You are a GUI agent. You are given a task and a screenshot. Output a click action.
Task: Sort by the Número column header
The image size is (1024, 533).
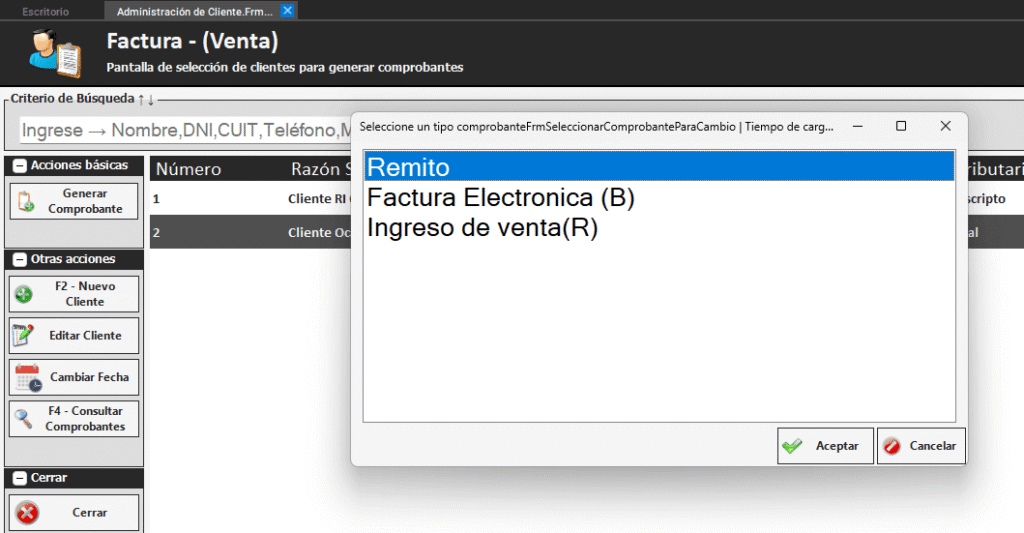[189, 169]
